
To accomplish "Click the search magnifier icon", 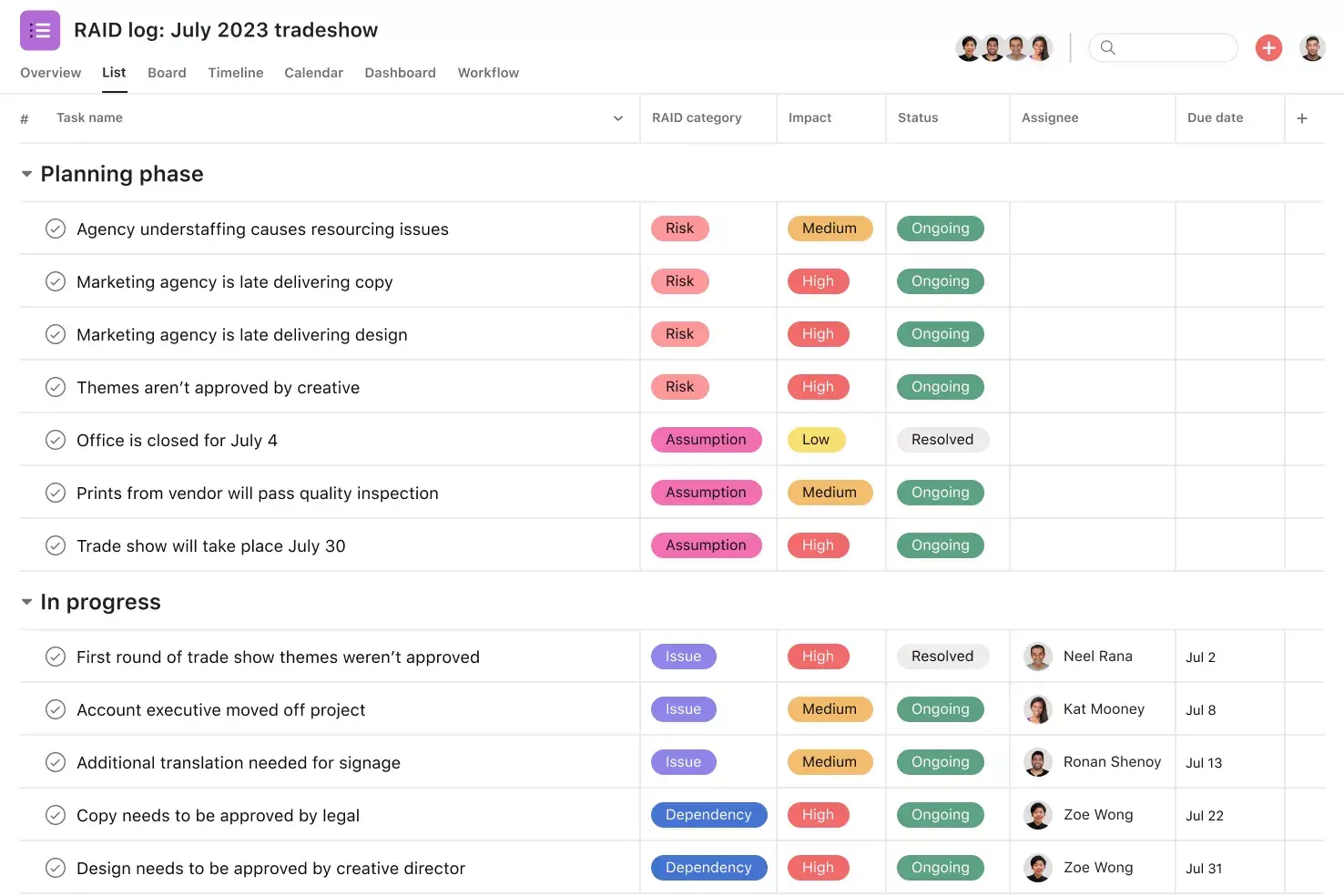I will tap(1107, 47).
